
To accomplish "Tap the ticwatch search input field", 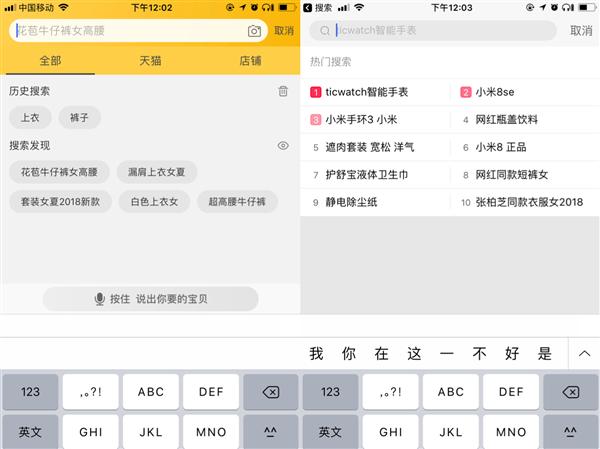I will (x=440, y=31).
